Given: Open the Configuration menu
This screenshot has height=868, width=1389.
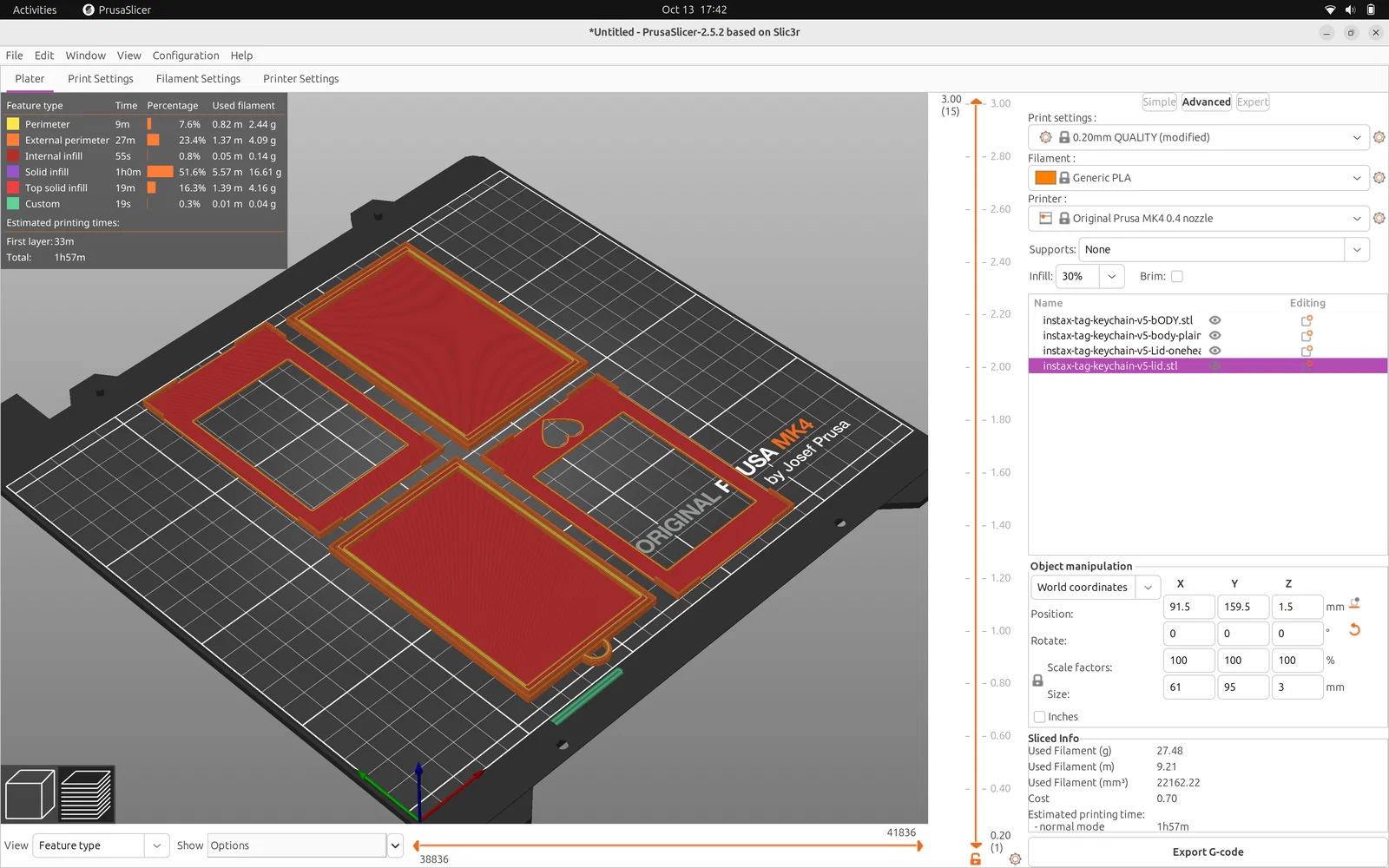Looking at the screenshot, I should 186,56.
